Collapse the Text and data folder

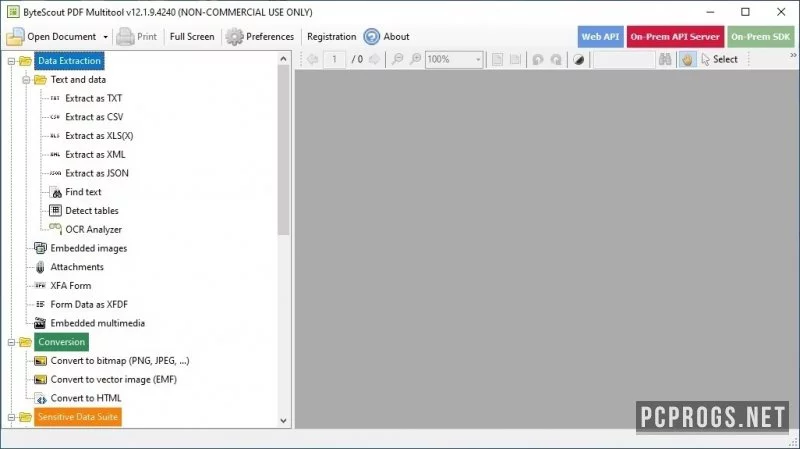click(26, 80)
